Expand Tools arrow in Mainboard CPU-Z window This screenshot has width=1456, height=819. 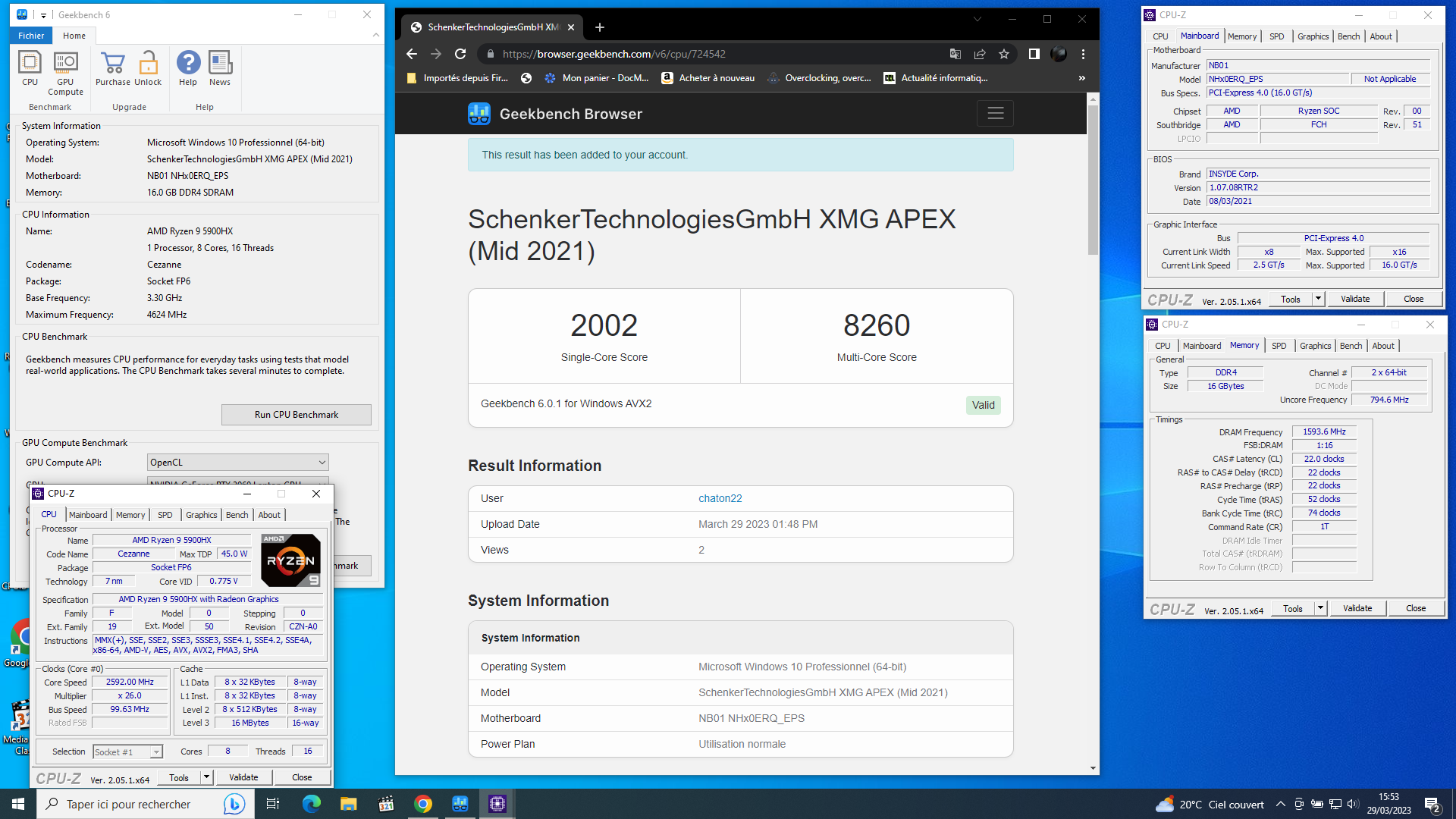(x=1318, y=299)
